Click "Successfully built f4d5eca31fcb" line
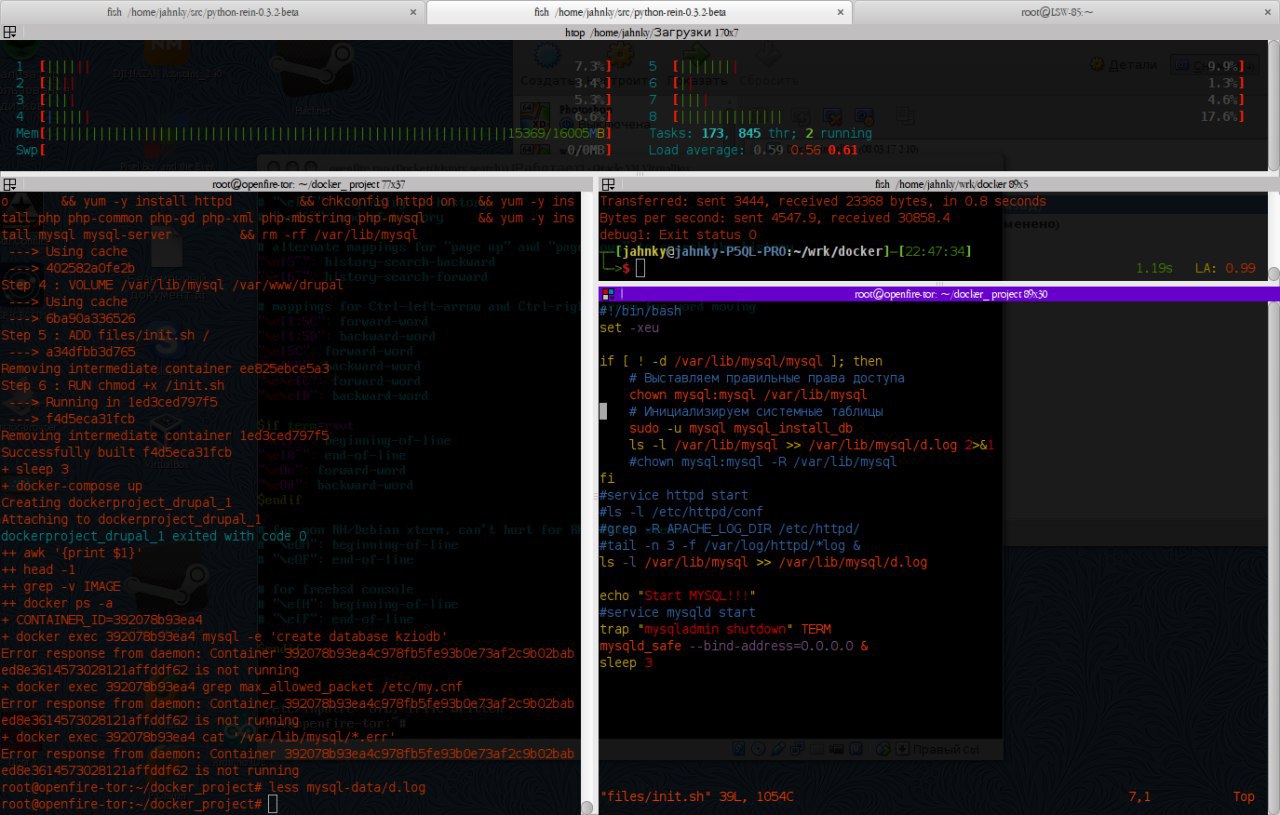This screenshot has height=815, width=1280. tap(117, 452)
